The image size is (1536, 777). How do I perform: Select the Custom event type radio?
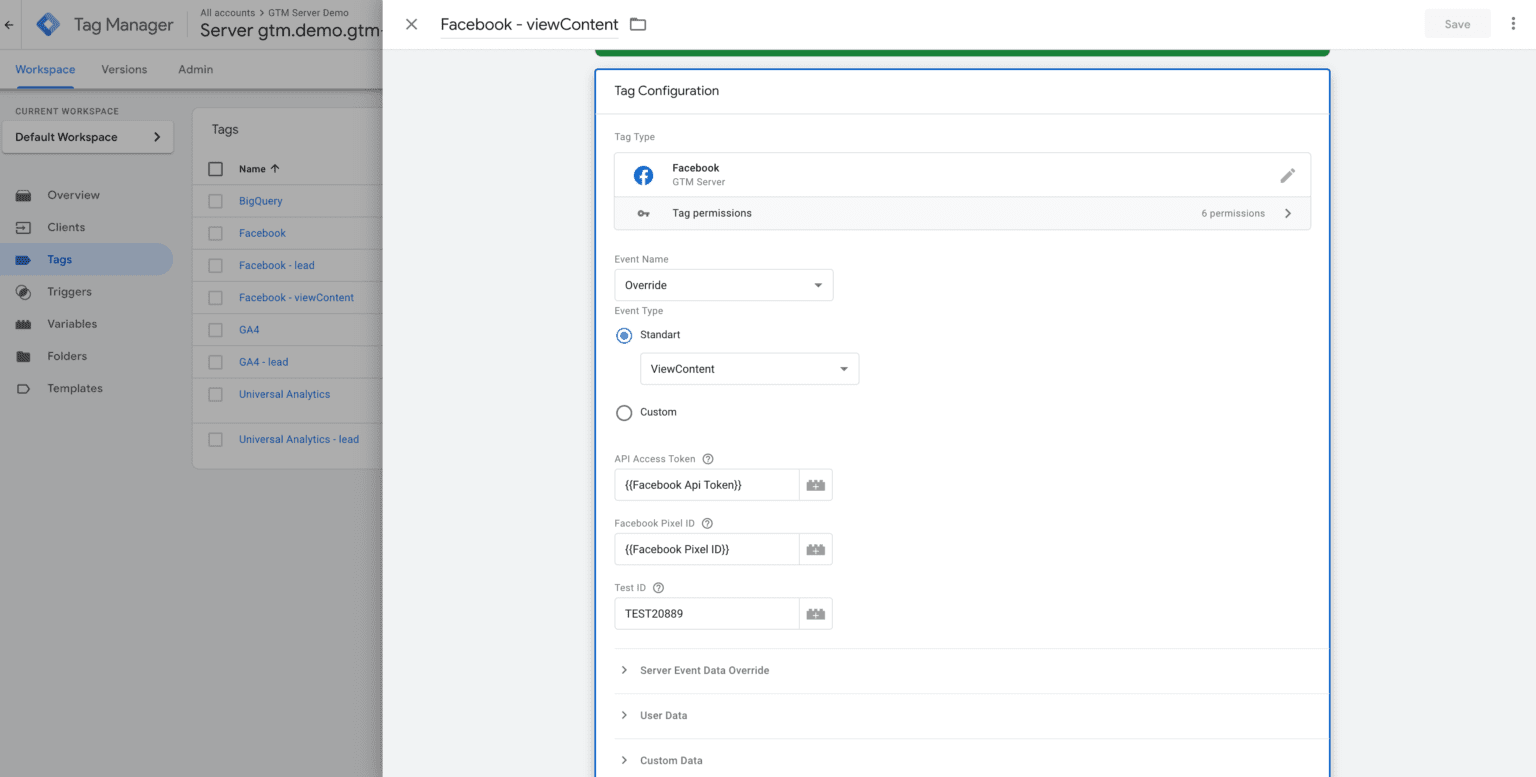coord(624,412)
